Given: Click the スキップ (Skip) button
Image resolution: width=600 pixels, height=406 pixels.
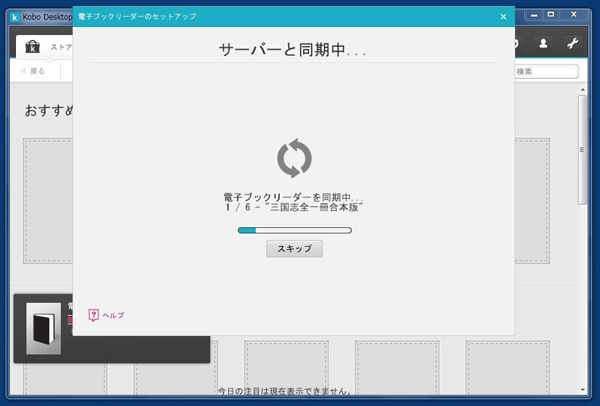Looking at the screenshot, I should (x=294, y=249).
